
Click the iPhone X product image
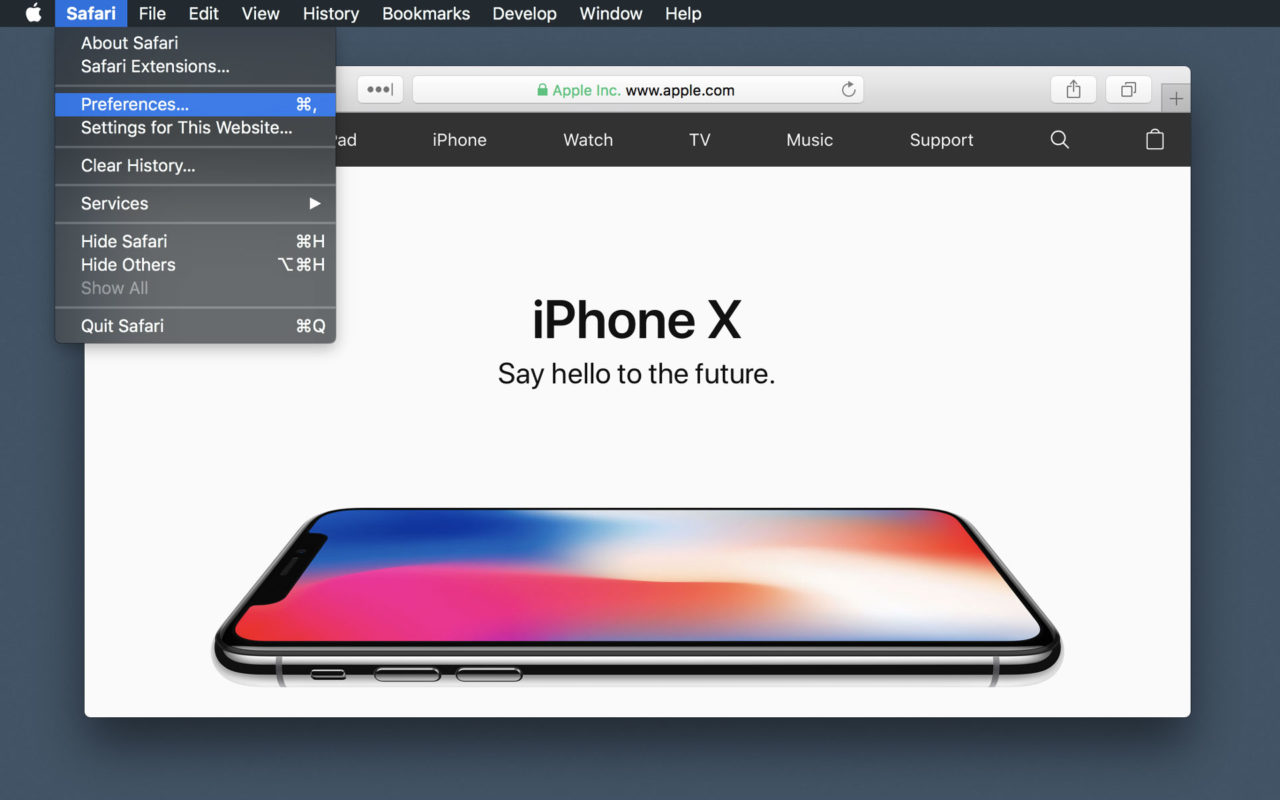pyautogui.click(x=637, y=597)
